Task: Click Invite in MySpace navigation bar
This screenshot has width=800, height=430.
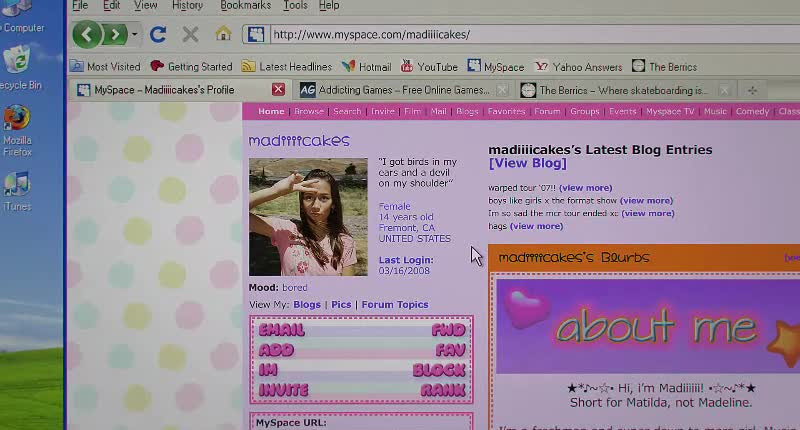Action: click(x=383, y=111)
